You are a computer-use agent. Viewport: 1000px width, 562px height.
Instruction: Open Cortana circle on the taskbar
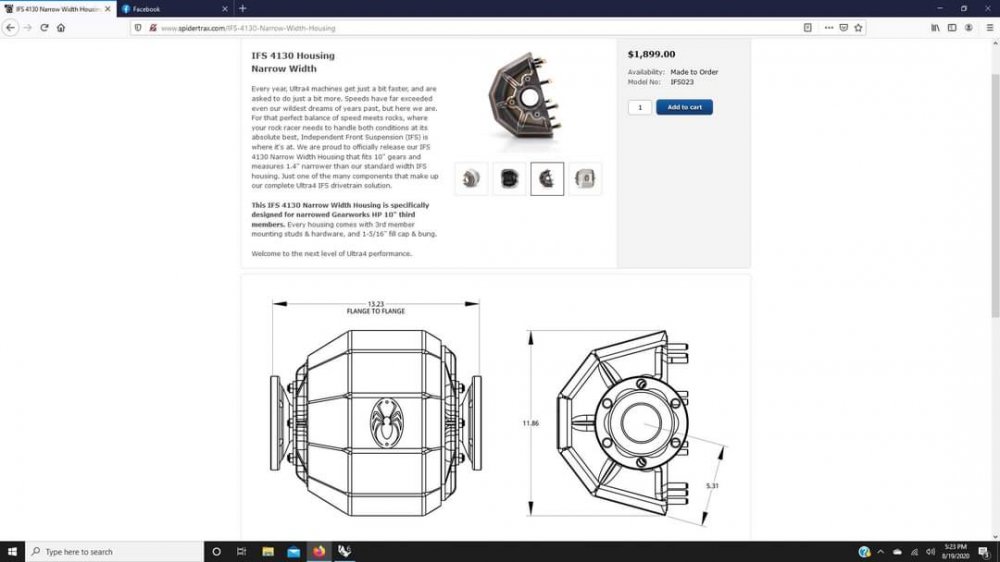tap(216, 551)
